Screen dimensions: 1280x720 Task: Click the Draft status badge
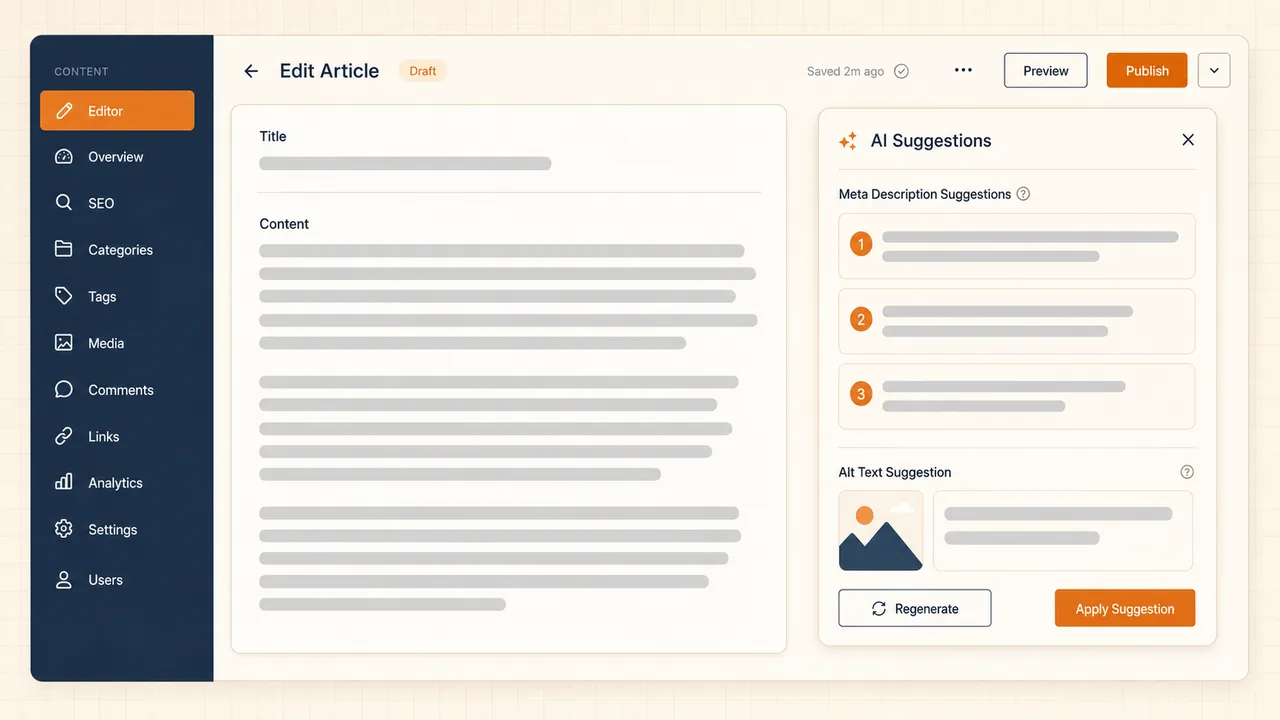click(423, 71)
